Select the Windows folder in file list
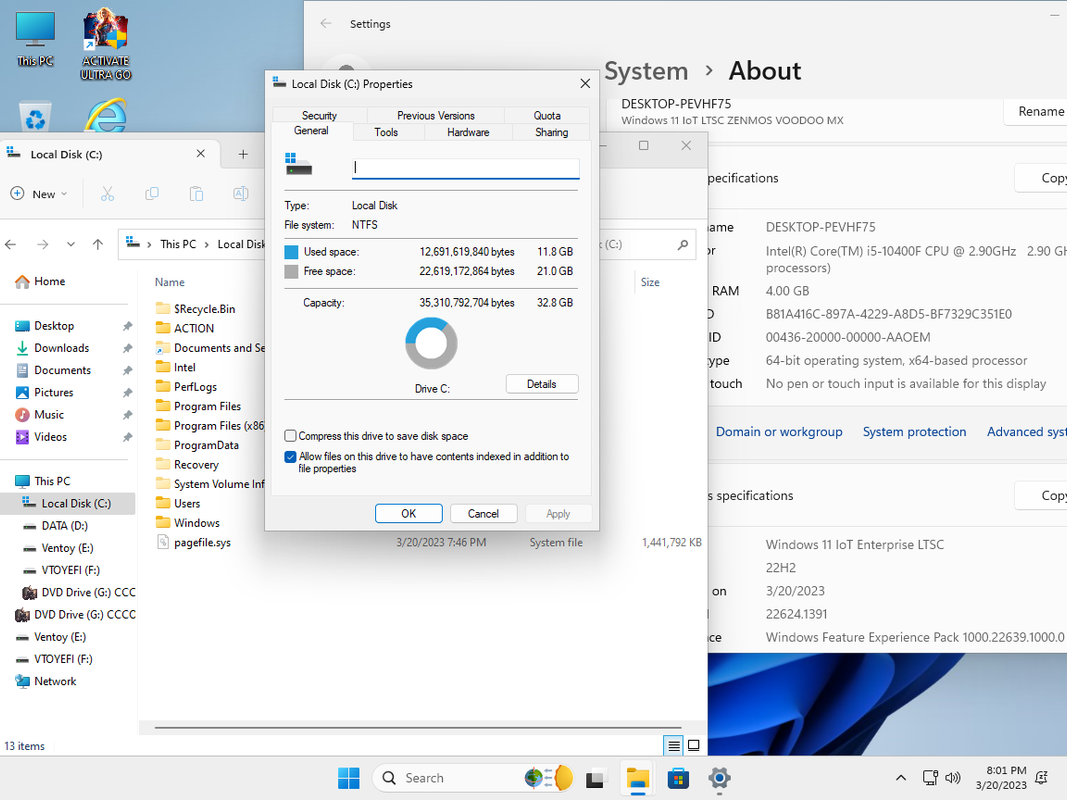The image size is (1067, 800). tap(197, 523)
